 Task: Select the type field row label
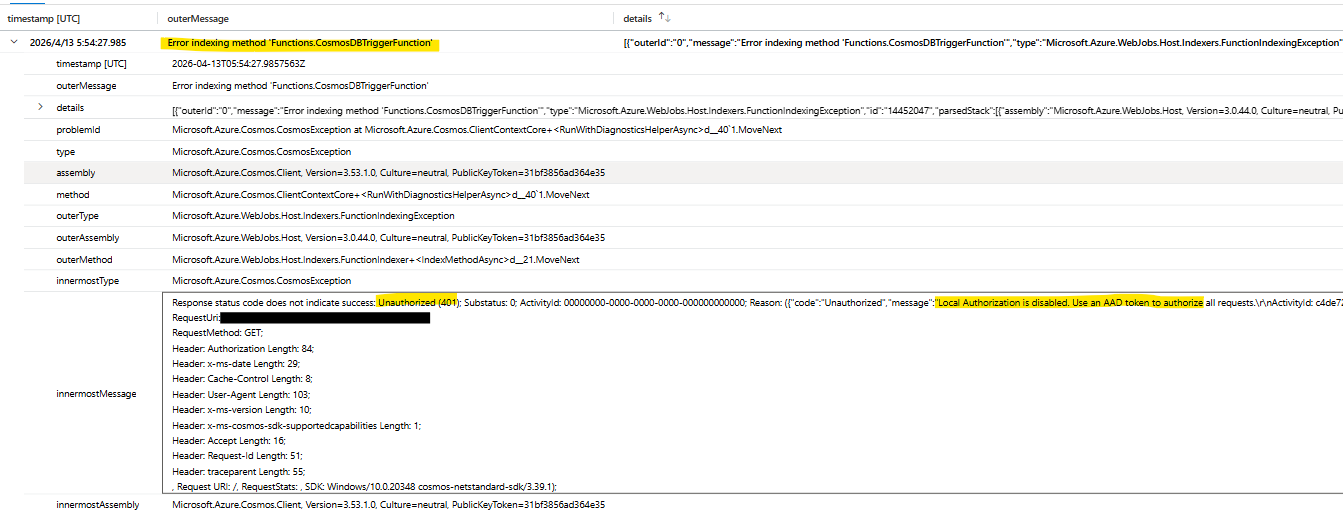click(x=66, y=151)
